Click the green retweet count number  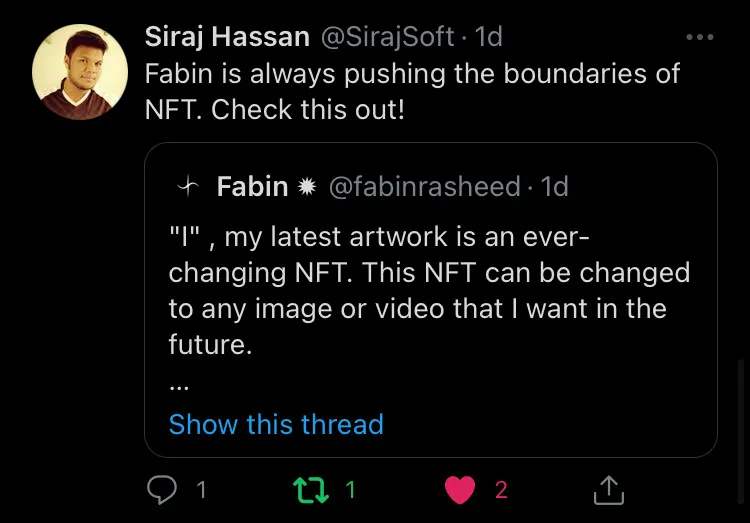tap(350, 489)
